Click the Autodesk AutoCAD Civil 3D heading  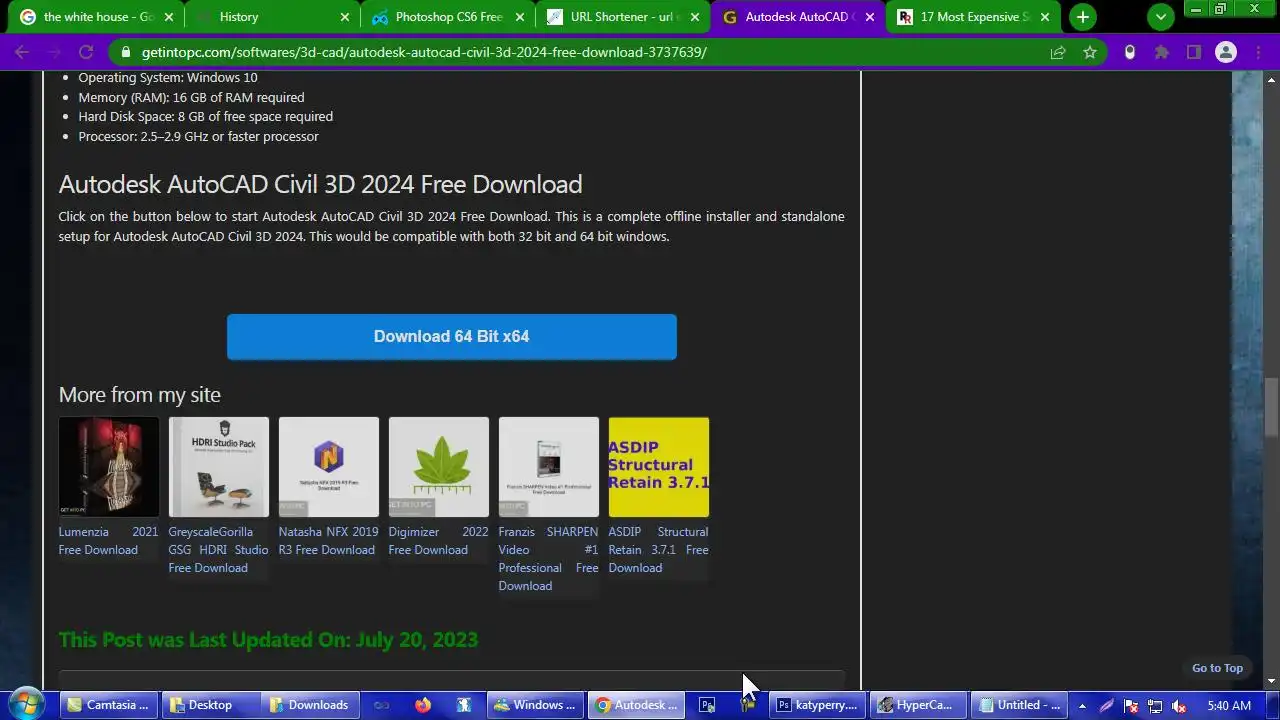coord(320,184)
